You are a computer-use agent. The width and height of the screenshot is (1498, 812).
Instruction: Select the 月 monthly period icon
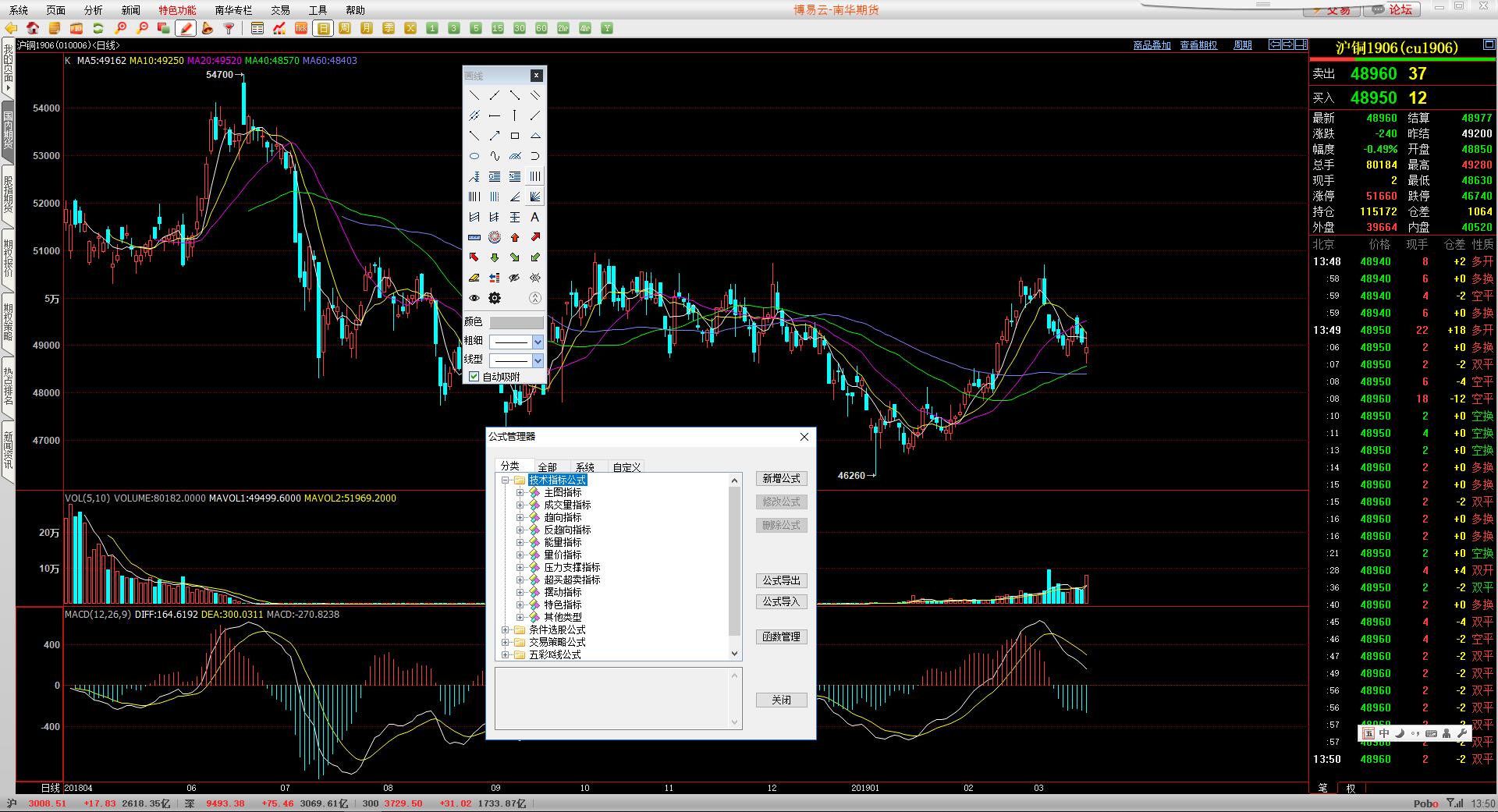367,28
